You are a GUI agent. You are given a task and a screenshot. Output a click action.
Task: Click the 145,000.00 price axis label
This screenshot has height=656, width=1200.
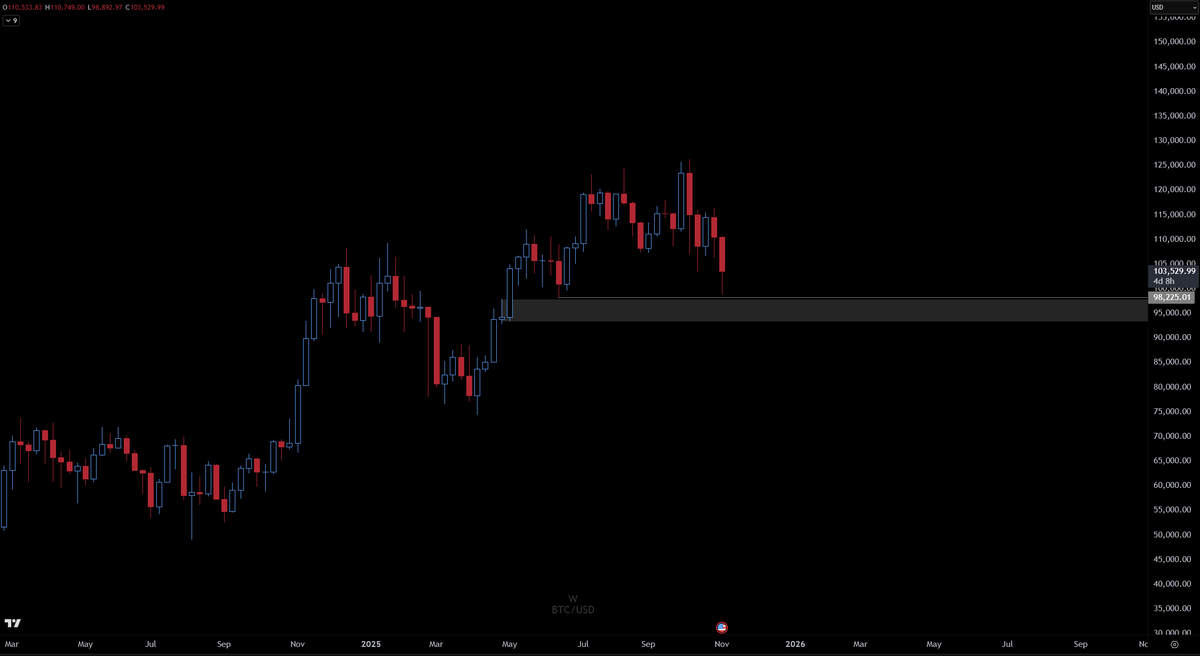click(x=1175, y=67)
